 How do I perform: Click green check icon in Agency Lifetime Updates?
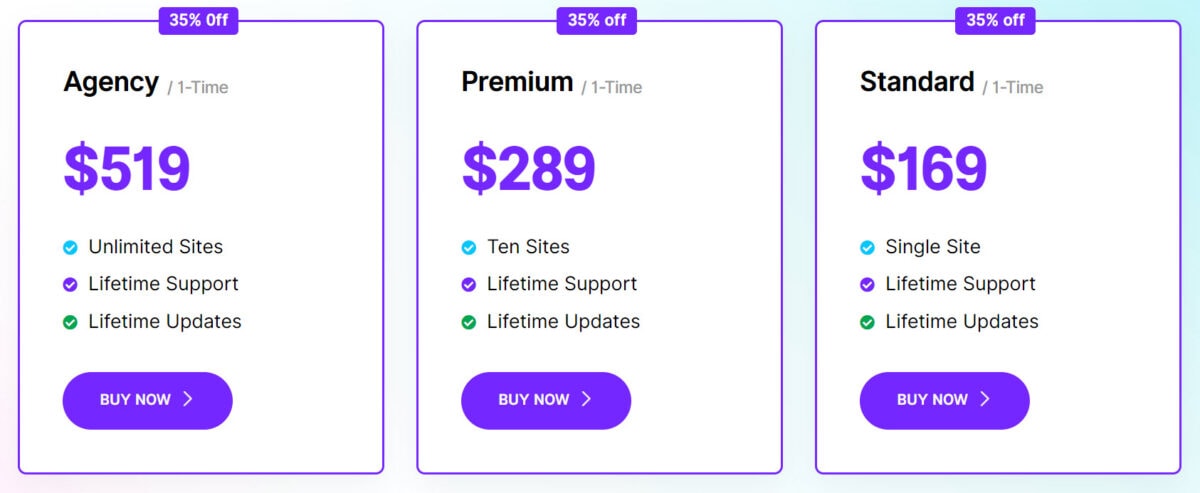[70, 322]
